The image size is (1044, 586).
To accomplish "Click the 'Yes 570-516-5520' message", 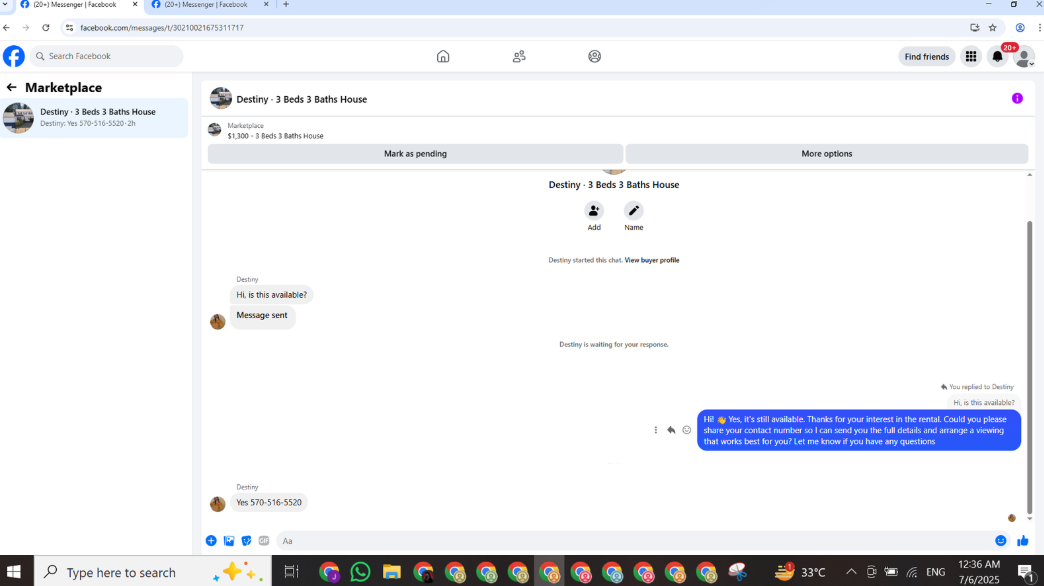I will pos(269,503).
